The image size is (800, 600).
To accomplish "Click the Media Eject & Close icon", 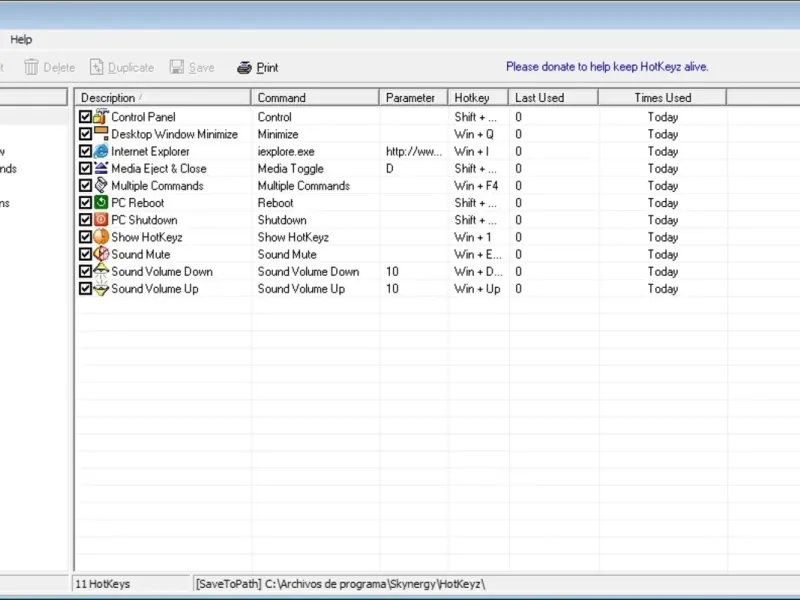I will 101,168.
